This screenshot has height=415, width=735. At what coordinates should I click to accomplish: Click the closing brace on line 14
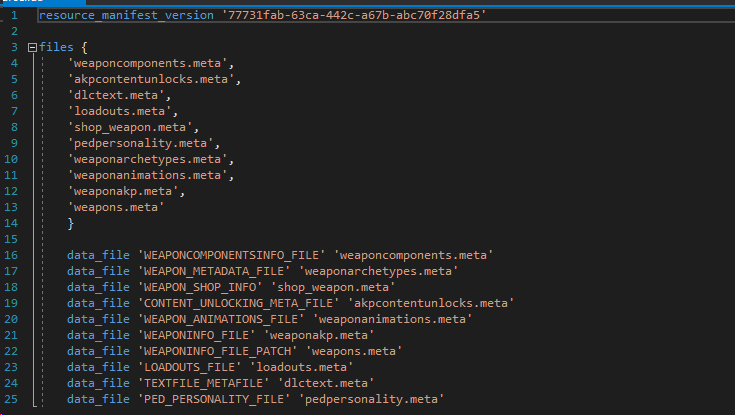tap(71, 223)
